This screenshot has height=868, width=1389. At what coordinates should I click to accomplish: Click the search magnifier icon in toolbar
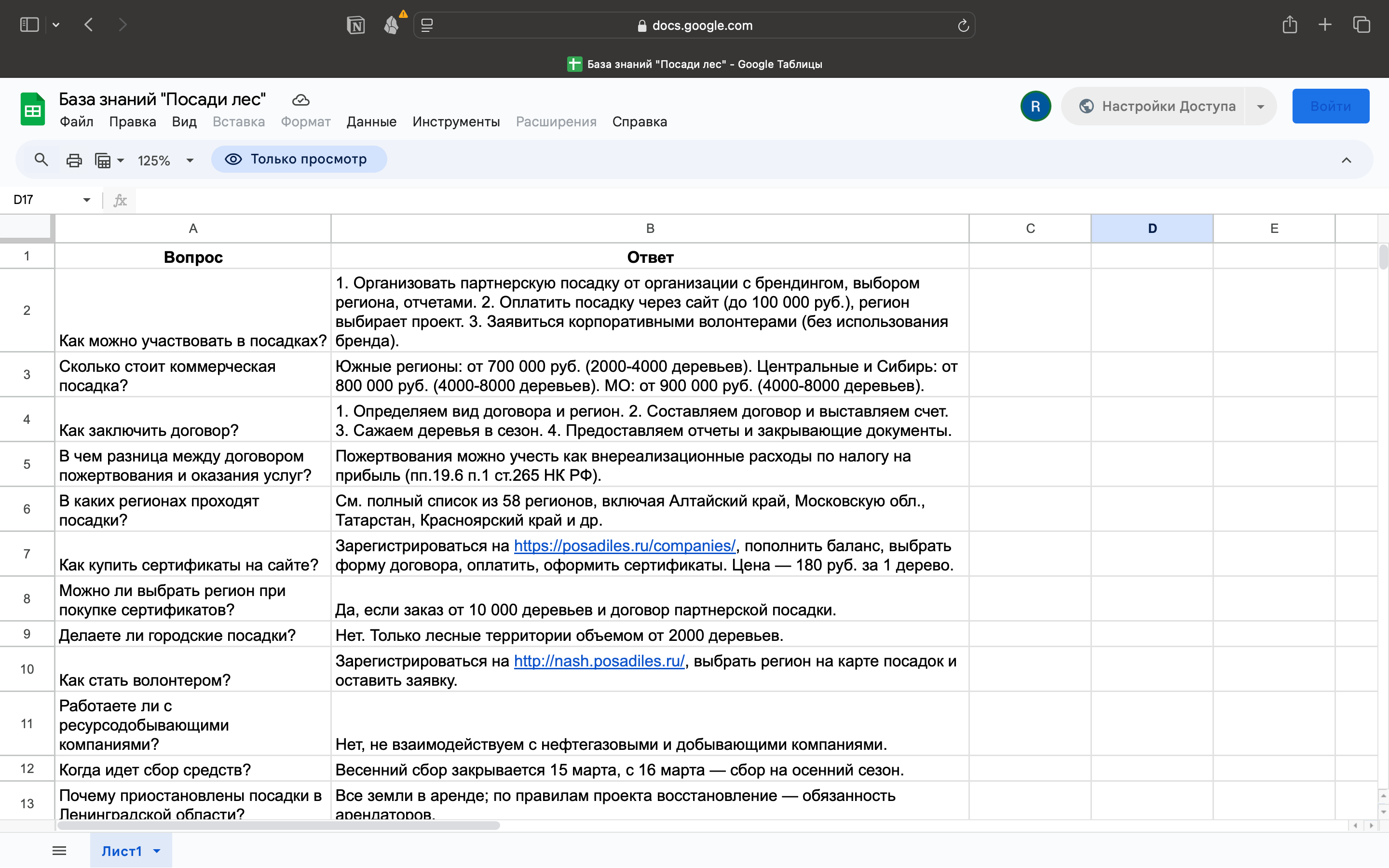pyautogui.click(x=41, y=160)
